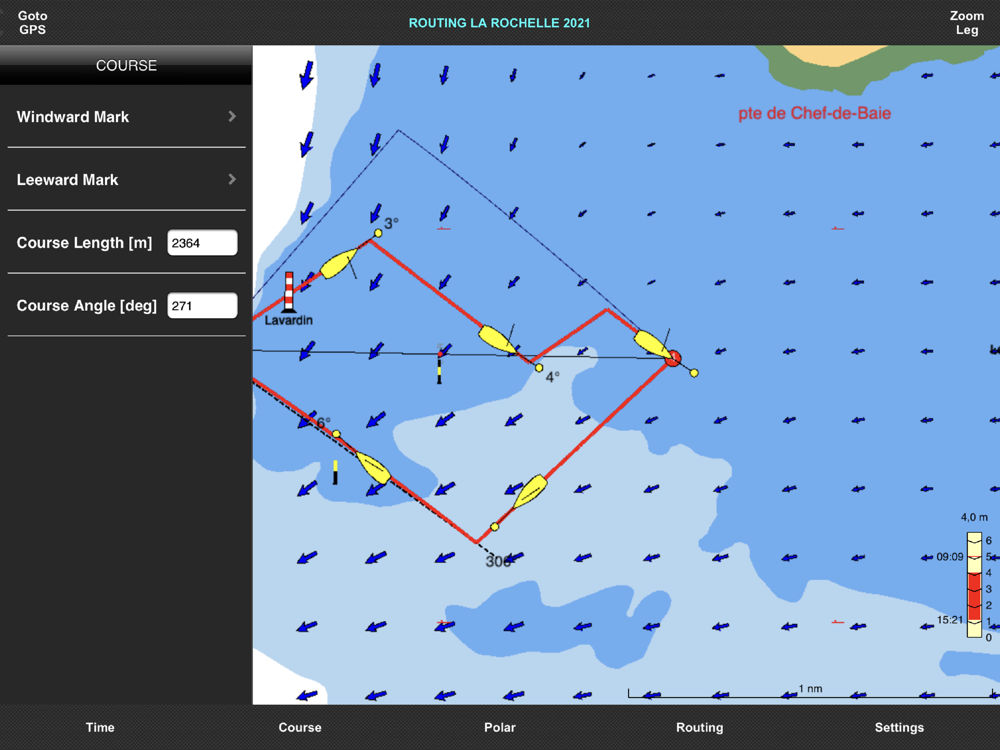The width and height of the screenshot is (1000, 750).
Task: Select the yellow boat beside the red mark
Action: [x=652, y=344]
